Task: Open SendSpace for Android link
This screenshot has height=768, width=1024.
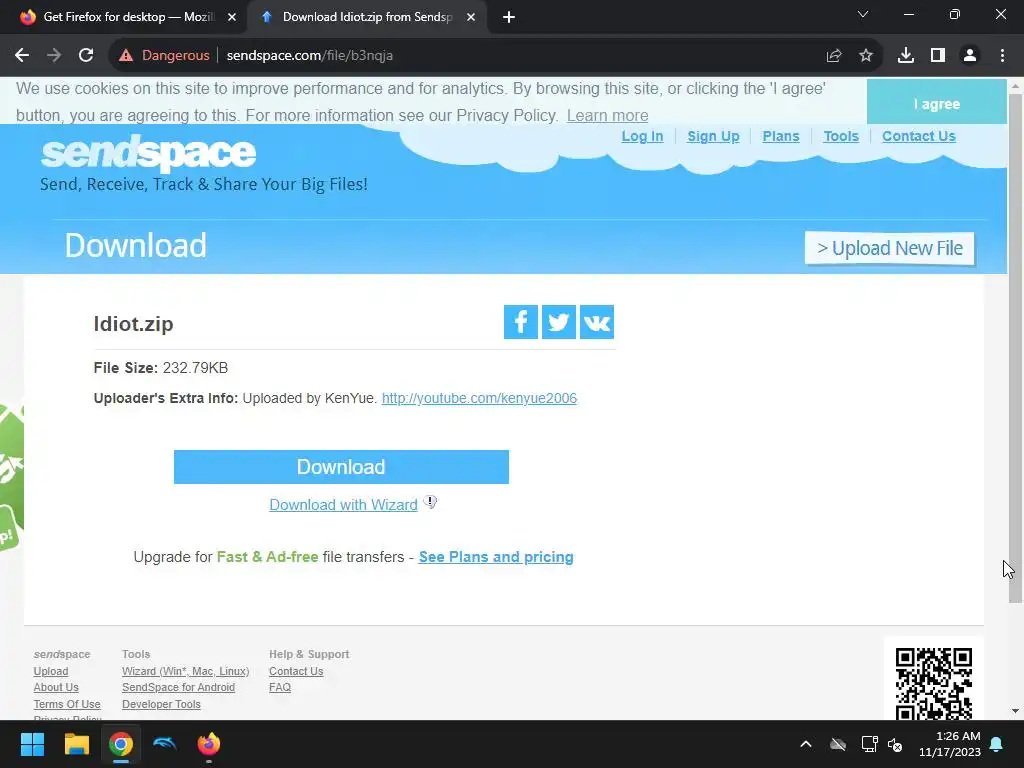Action: click(x=178, y=687)
